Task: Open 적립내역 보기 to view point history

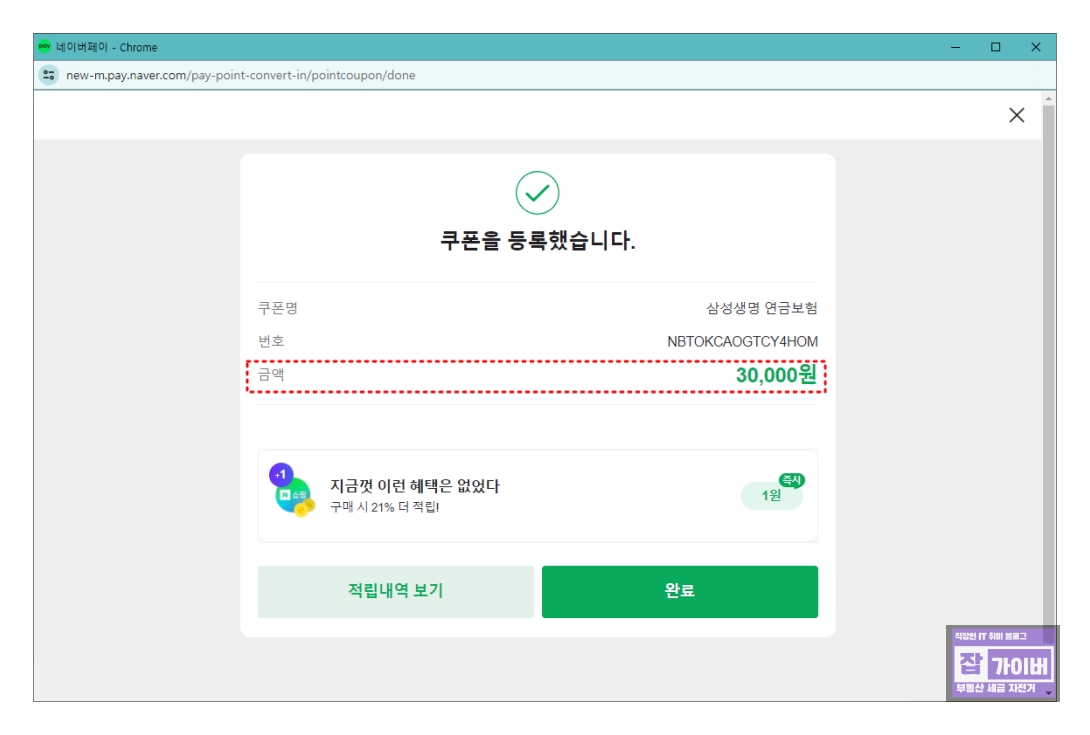Action: [x=395, y=591]
